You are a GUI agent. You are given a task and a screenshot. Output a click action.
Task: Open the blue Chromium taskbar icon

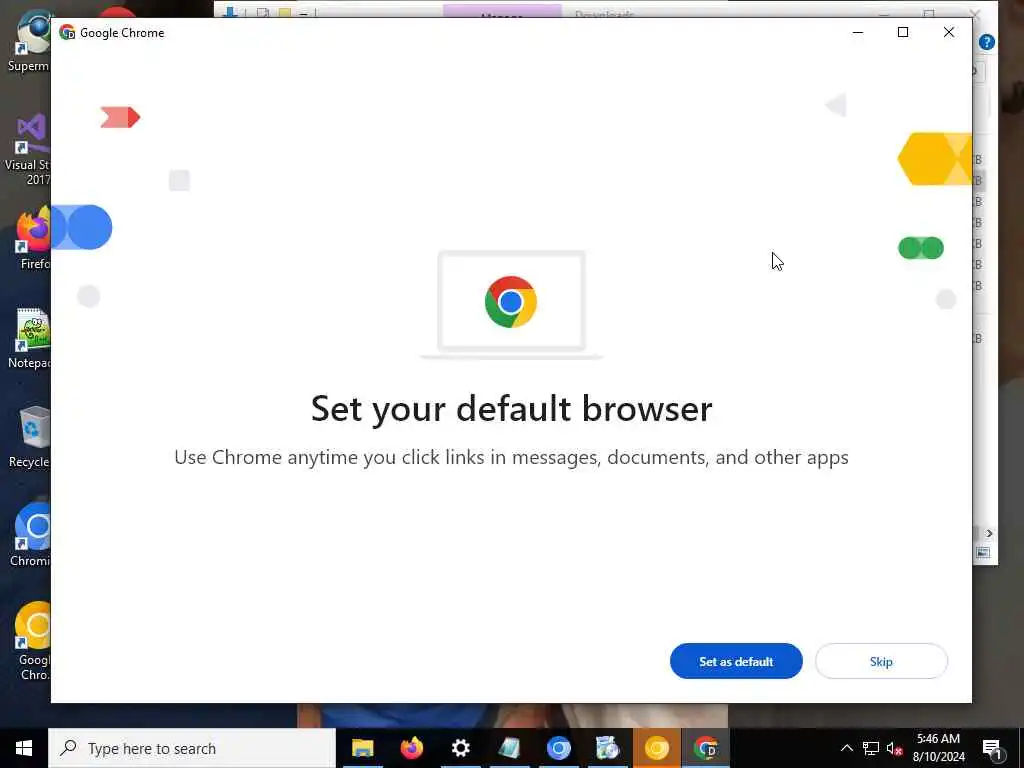(558, 748)
